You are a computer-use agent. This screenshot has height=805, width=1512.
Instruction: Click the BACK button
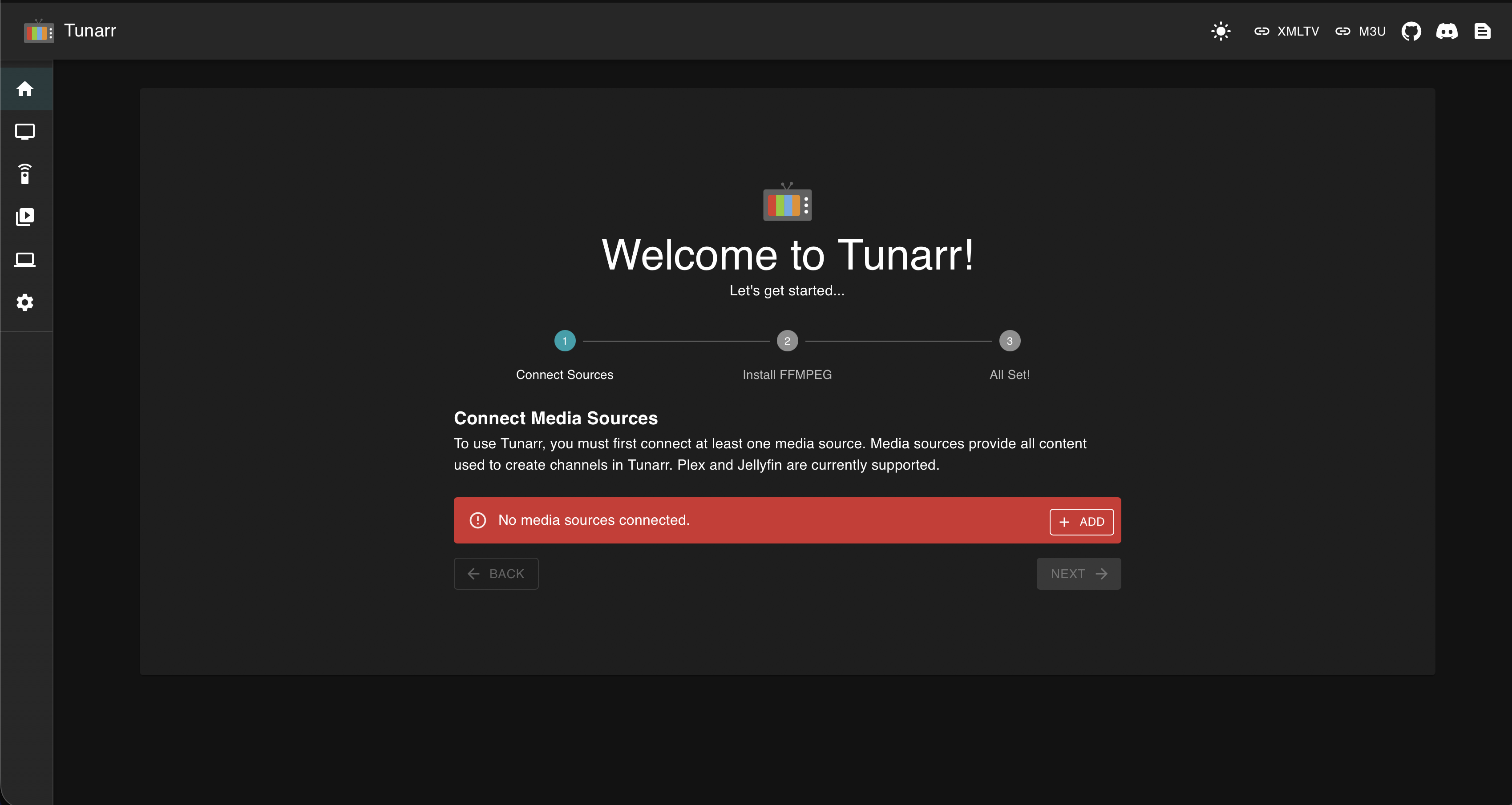[x=496, y=574]
